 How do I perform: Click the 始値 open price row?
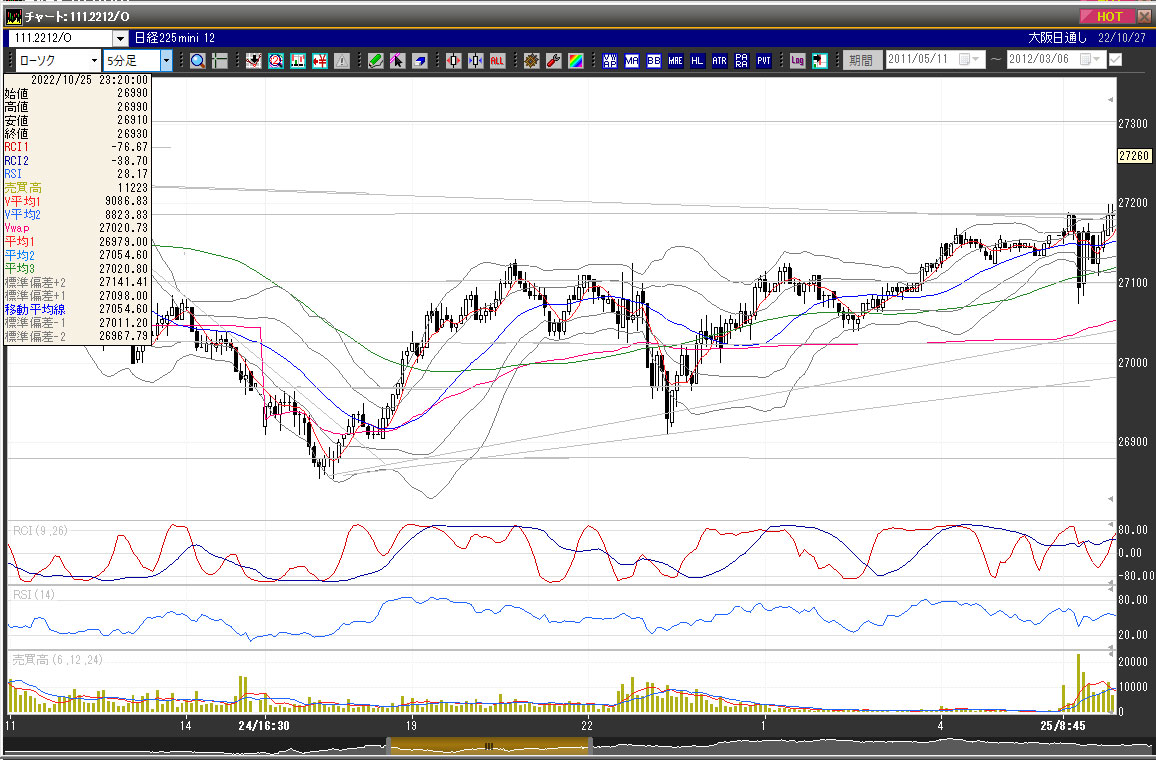pos(77,94)
